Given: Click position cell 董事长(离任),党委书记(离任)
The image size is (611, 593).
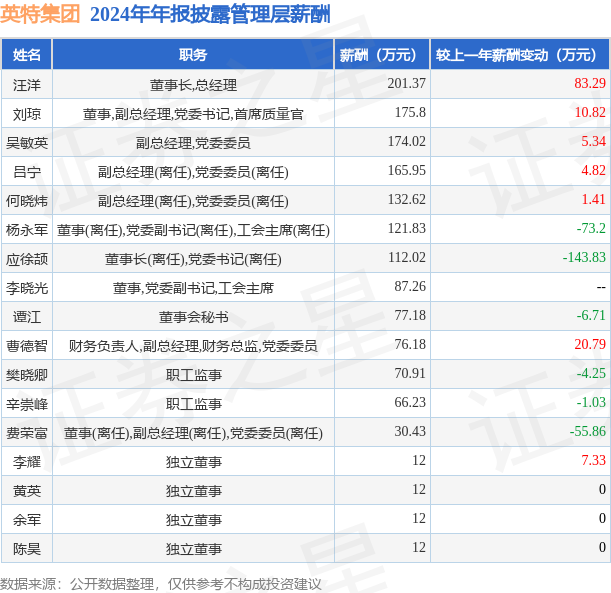Looking at the screenshot, I should (193, 259).
